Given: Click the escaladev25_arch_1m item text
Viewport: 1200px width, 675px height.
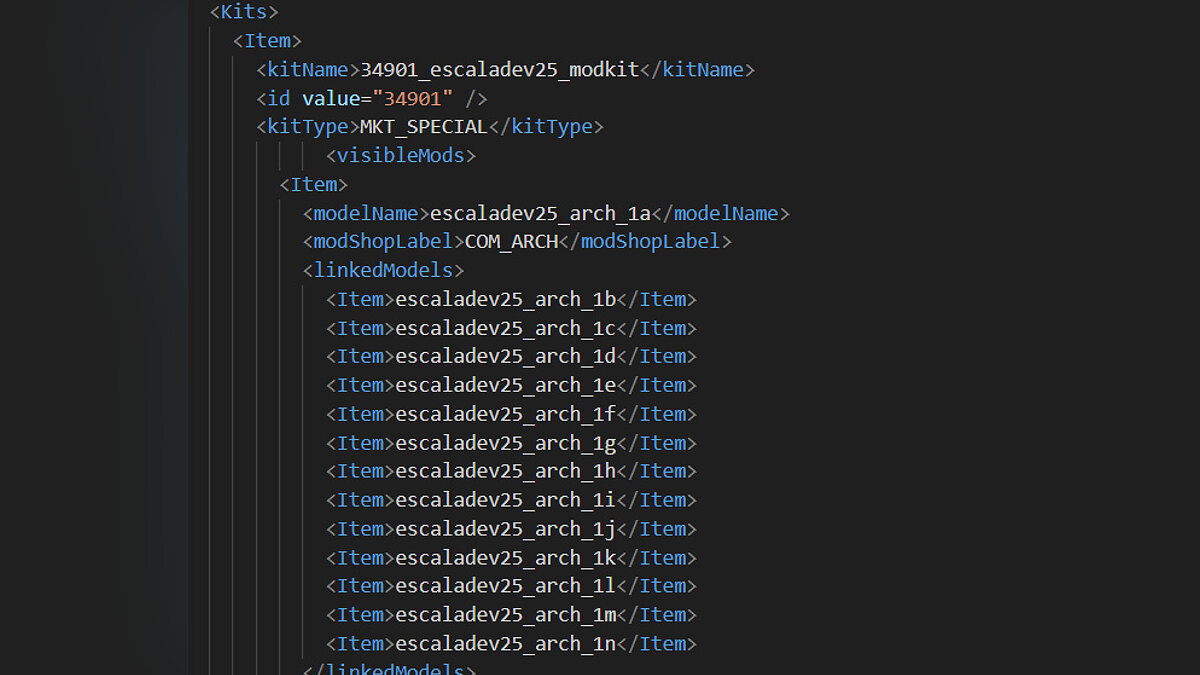Looking at the screenshot, I should coord(506,616).
